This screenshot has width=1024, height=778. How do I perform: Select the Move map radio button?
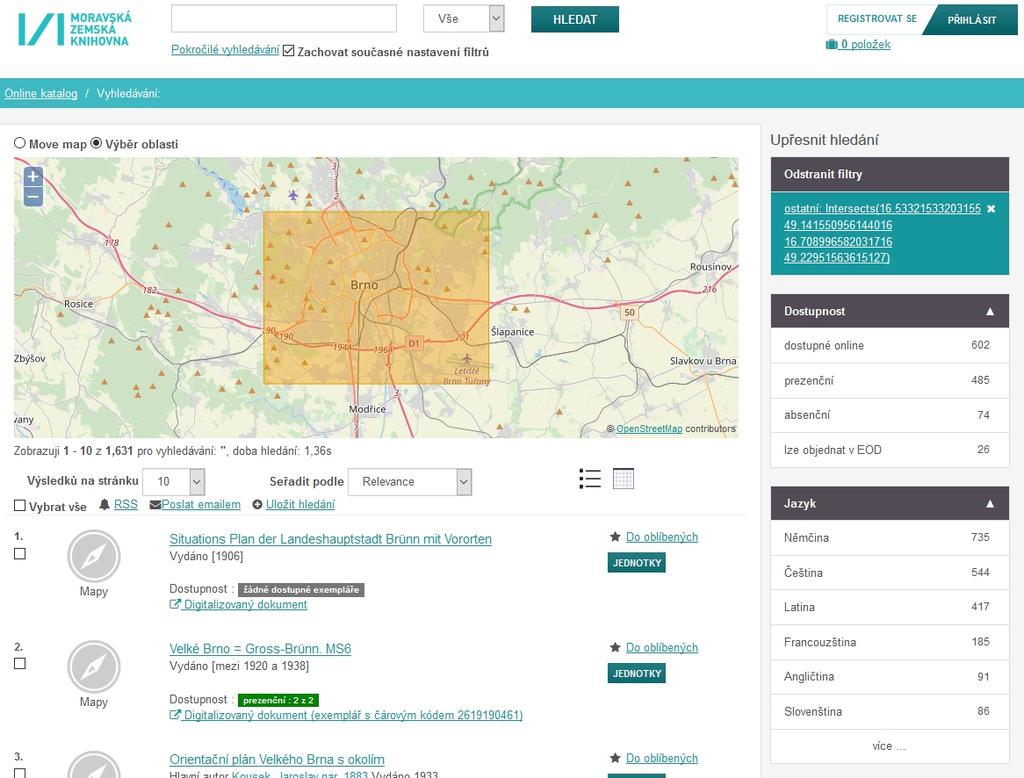coord(20,143)
